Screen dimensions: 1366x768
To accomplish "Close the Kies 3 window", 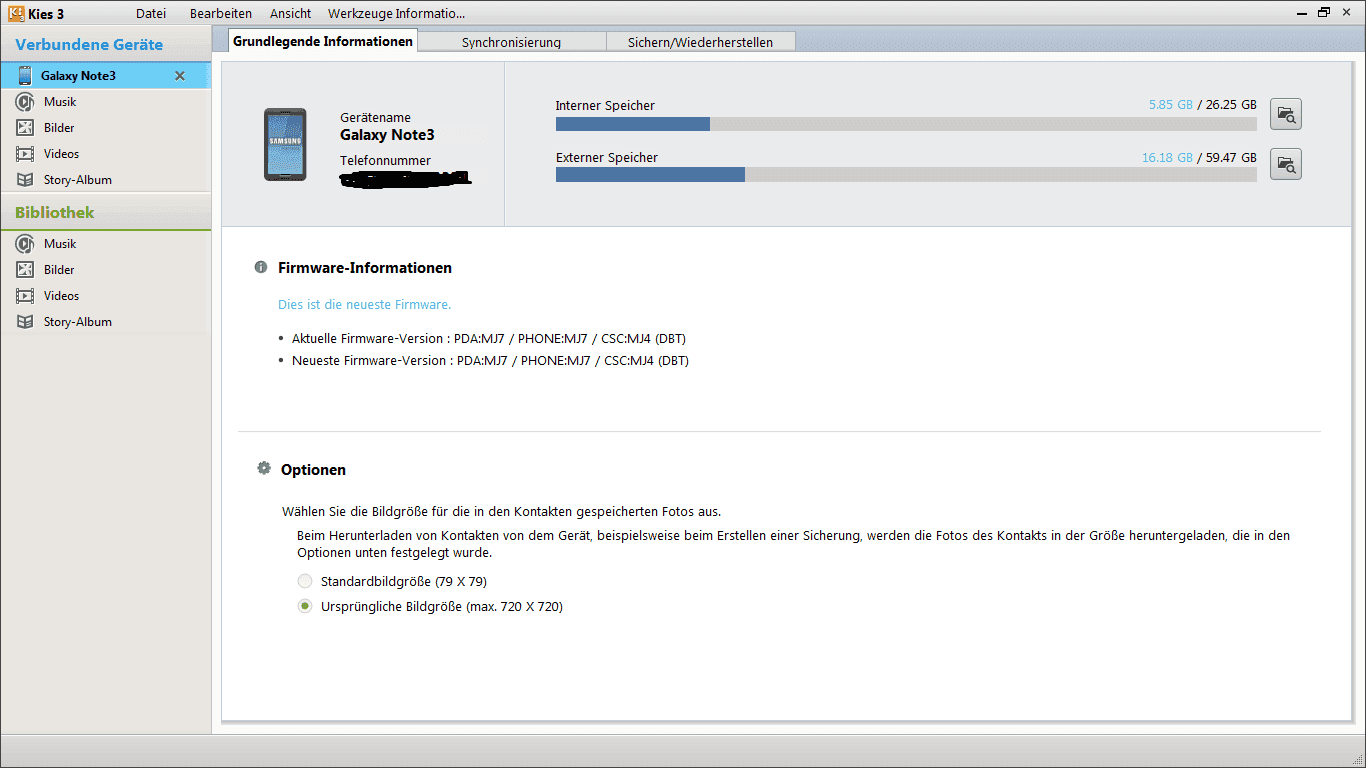I will click(x=1347, y=13).
